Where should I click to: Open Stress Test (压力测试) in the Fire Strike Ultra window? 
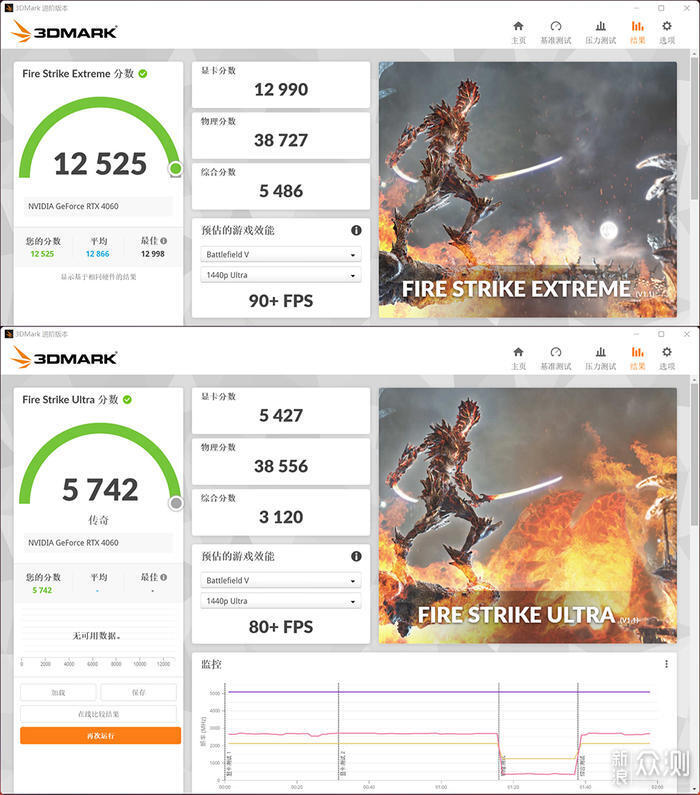601,352
